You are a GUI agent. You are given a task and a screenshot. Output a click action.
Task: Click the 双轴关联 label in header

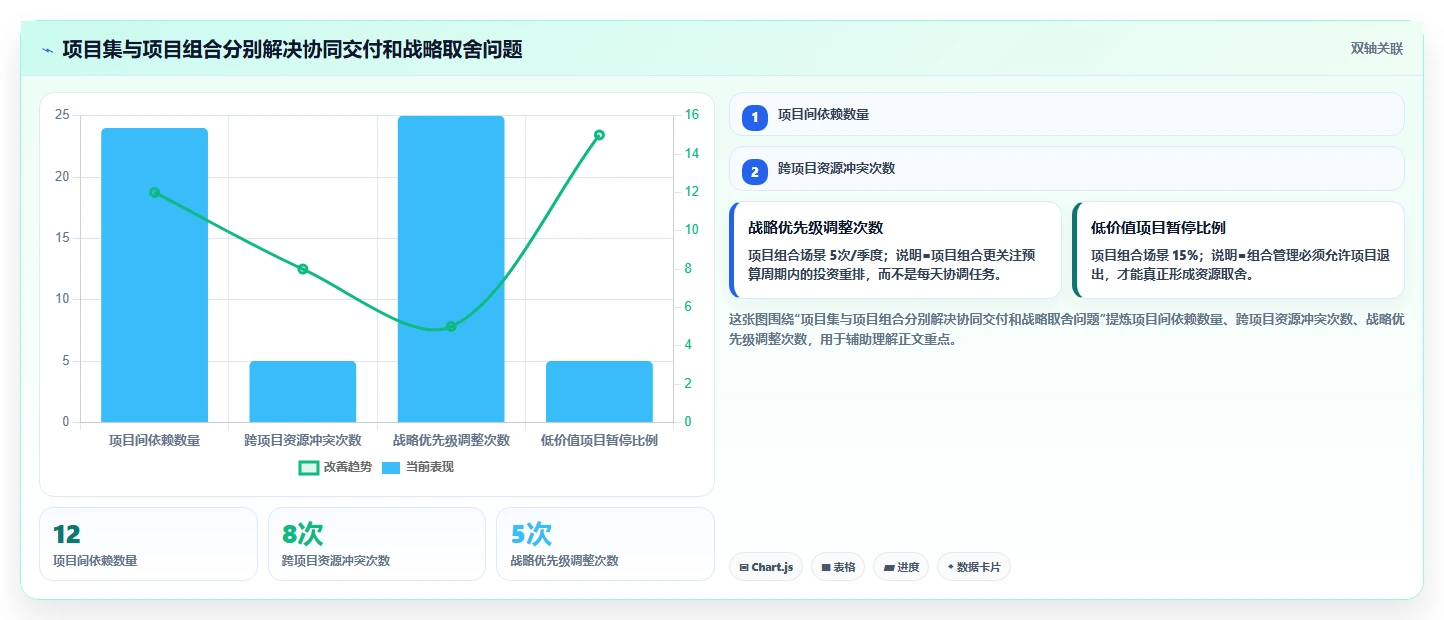1377,49
